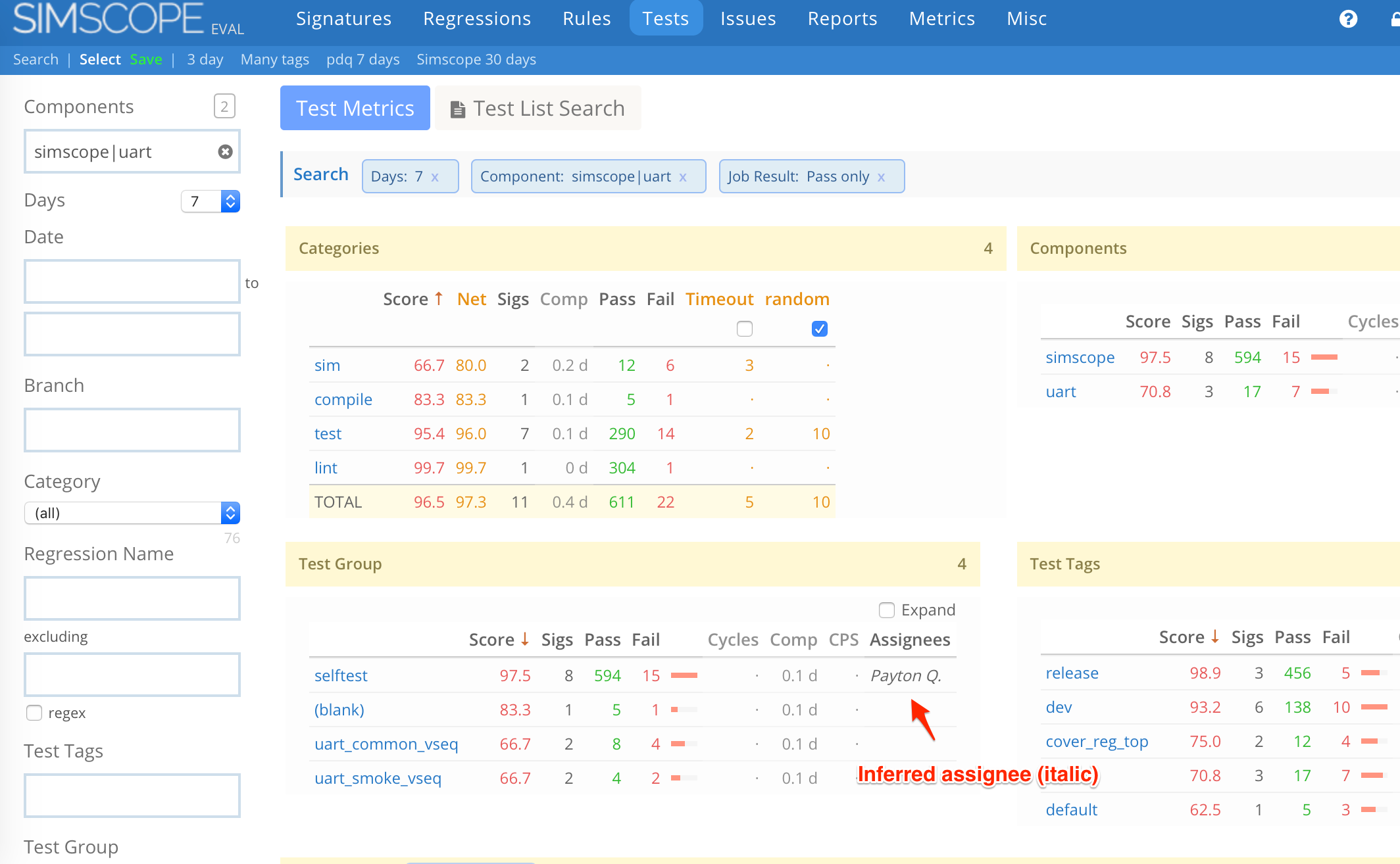Remove the Job Result Pass only filter
1400x864 pixels.
[881, 177]
